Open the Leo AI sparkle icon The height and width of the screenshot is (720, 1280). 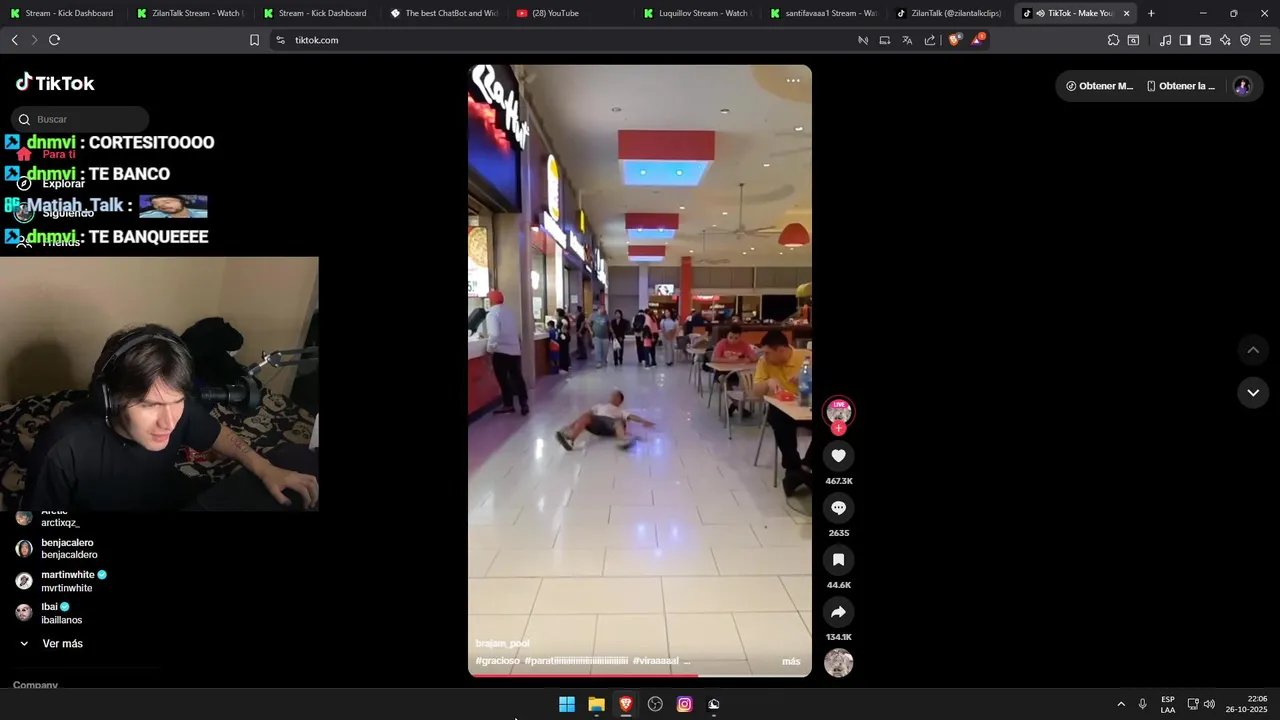coord(1225,40)
